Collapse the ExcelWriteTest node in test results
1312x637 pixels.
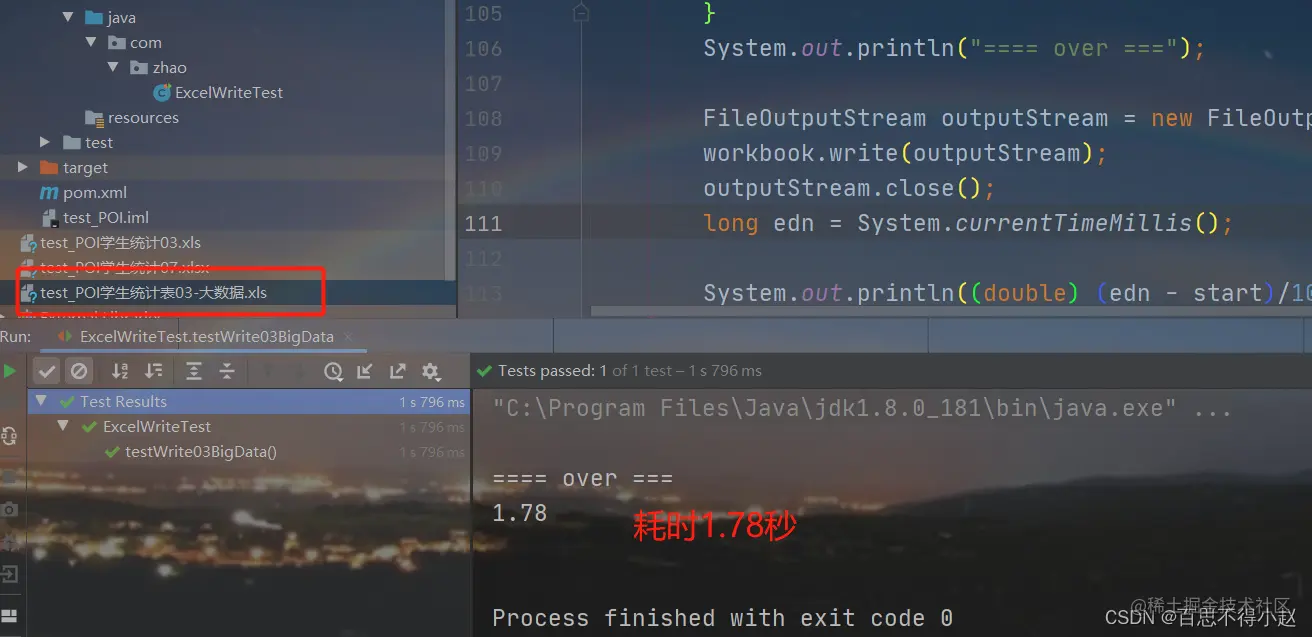point(63,426)
